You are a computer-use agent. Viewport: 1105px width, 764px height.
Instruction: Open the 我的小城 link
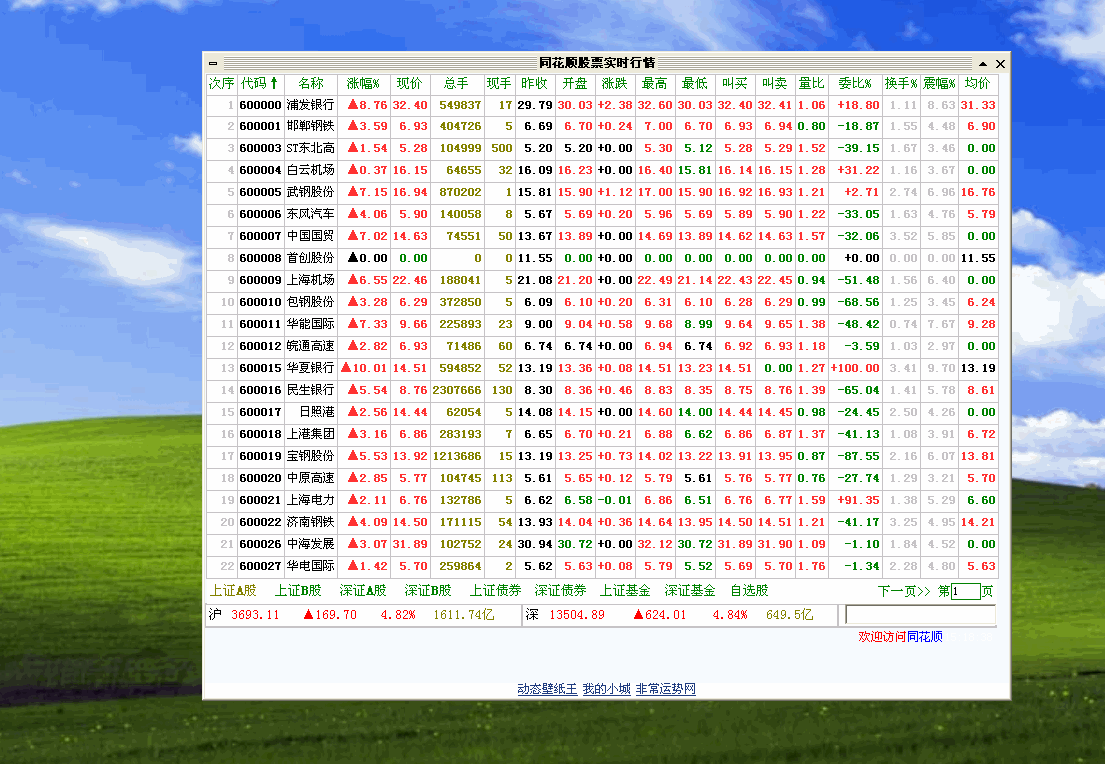(x=606, y=689)
